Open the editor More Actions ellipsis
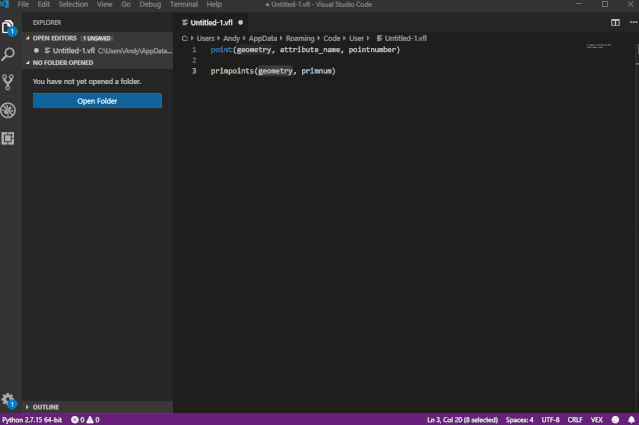 point(633,22)
